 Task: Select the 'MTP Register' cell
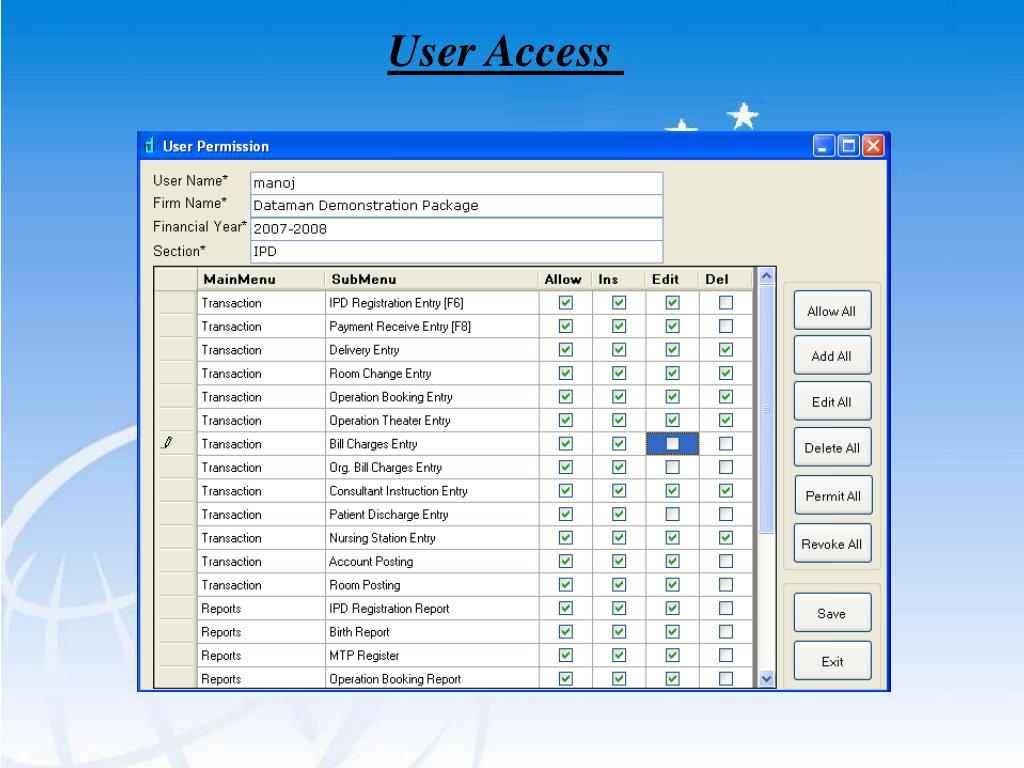click(432, 655)
